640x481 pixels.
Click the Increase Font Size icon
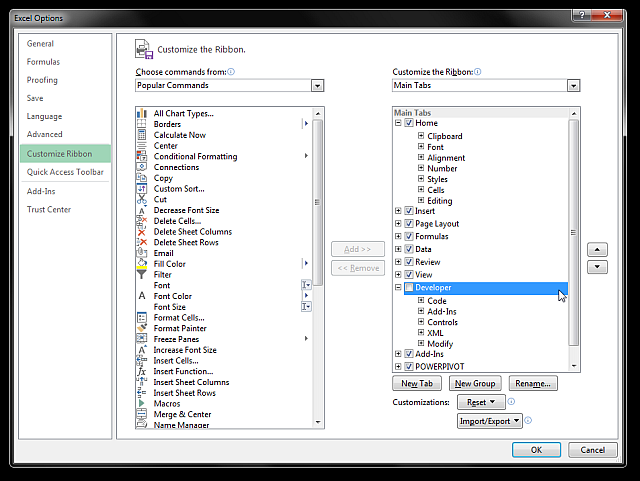point(142,350)
